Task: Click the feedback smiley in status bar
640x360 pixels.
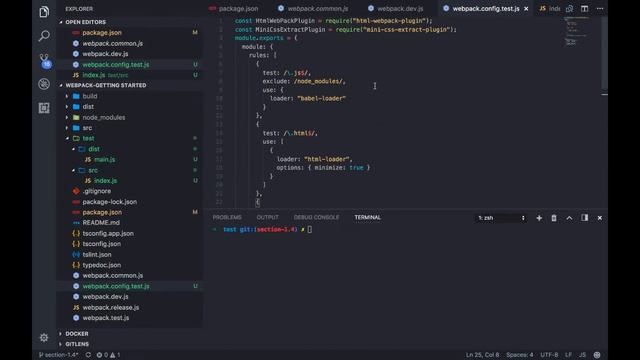Action: pos(597,355)
